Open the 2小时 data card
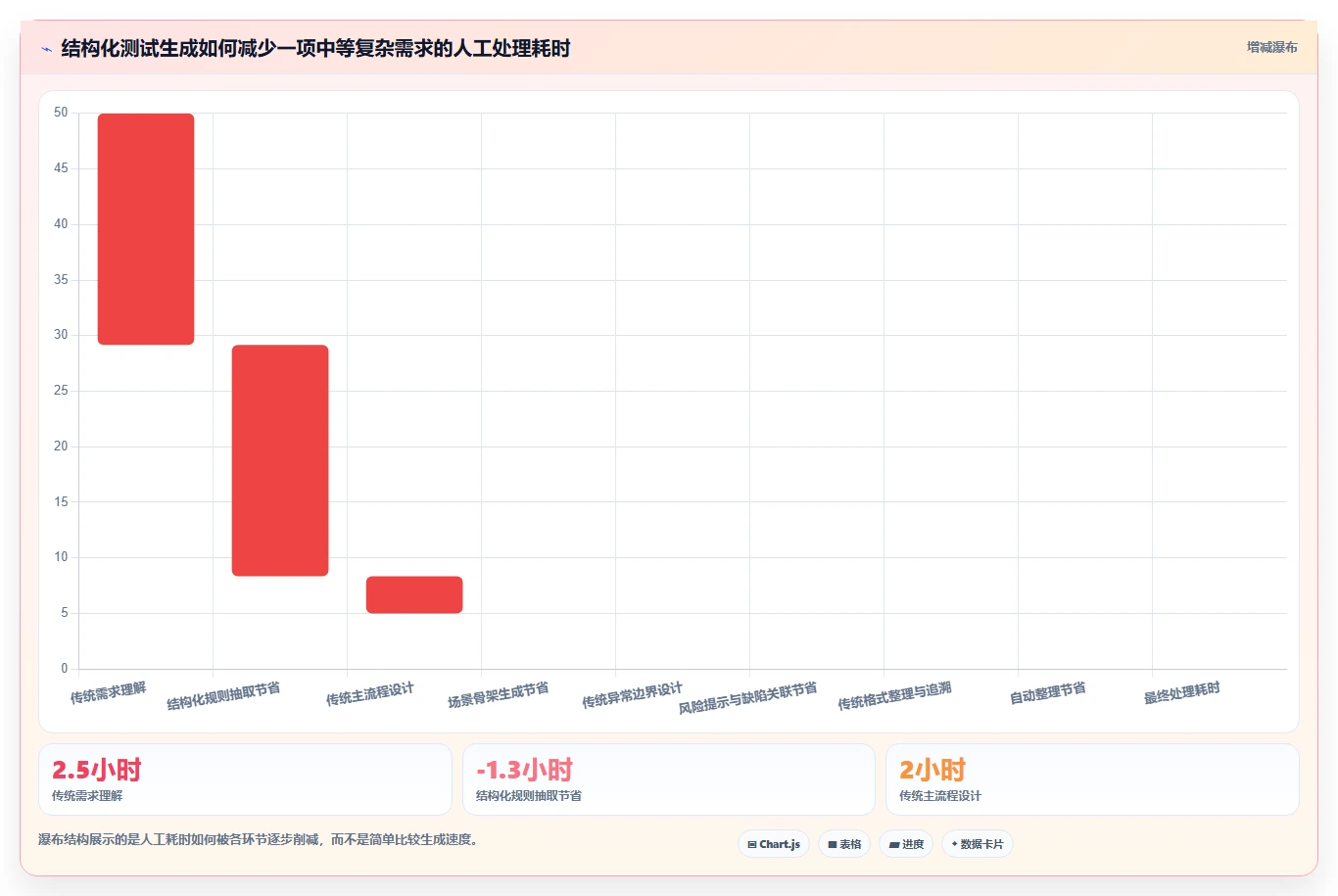The image size is (1338, 896). point(1092,779)
